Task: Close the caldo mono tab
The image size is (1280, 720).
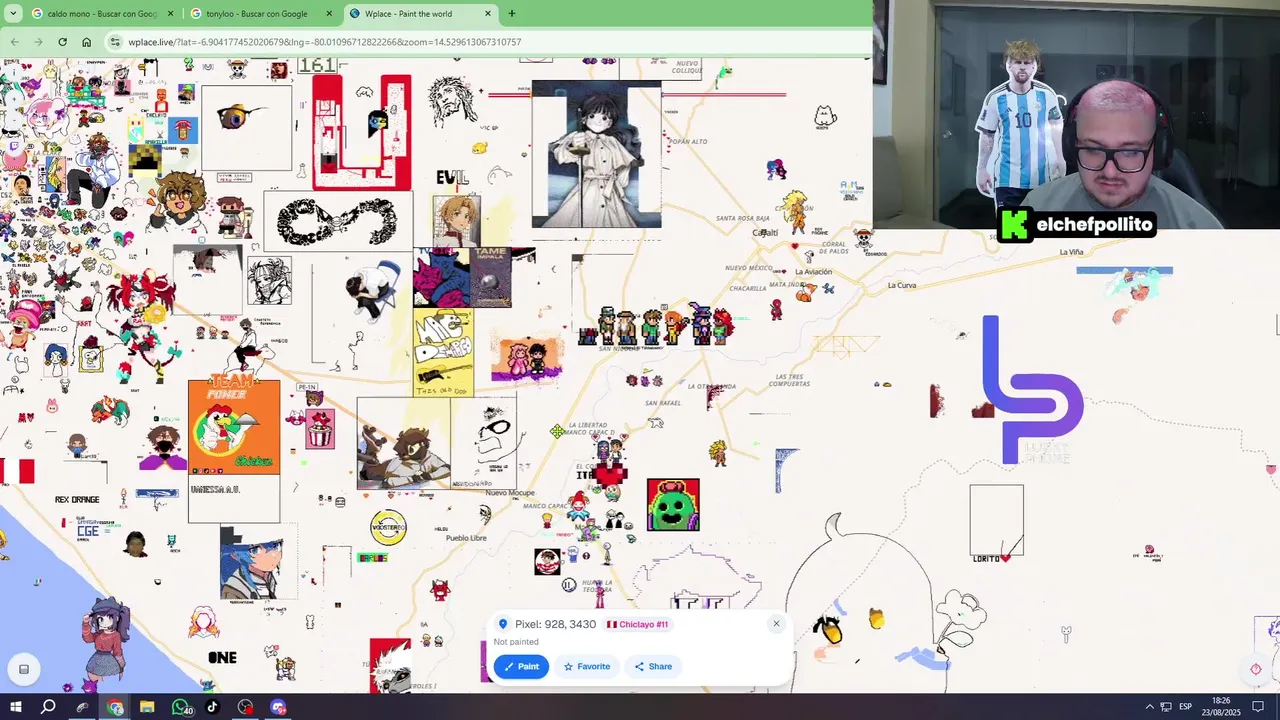Action: [170, 14]
